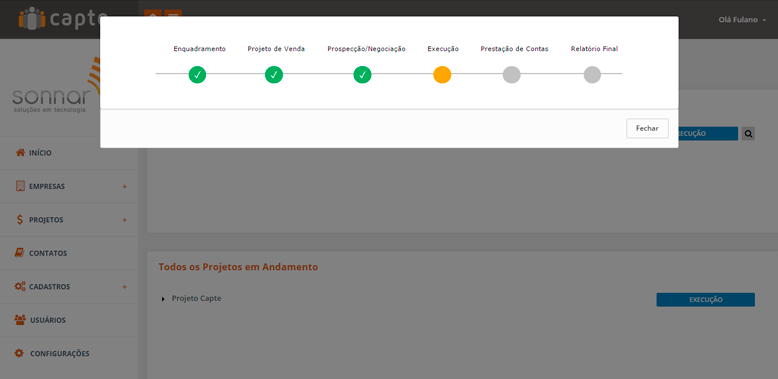This screenshot has width=778, height=379.
Task: Click the people icon beside Usuários
Action: click(20, 320)
